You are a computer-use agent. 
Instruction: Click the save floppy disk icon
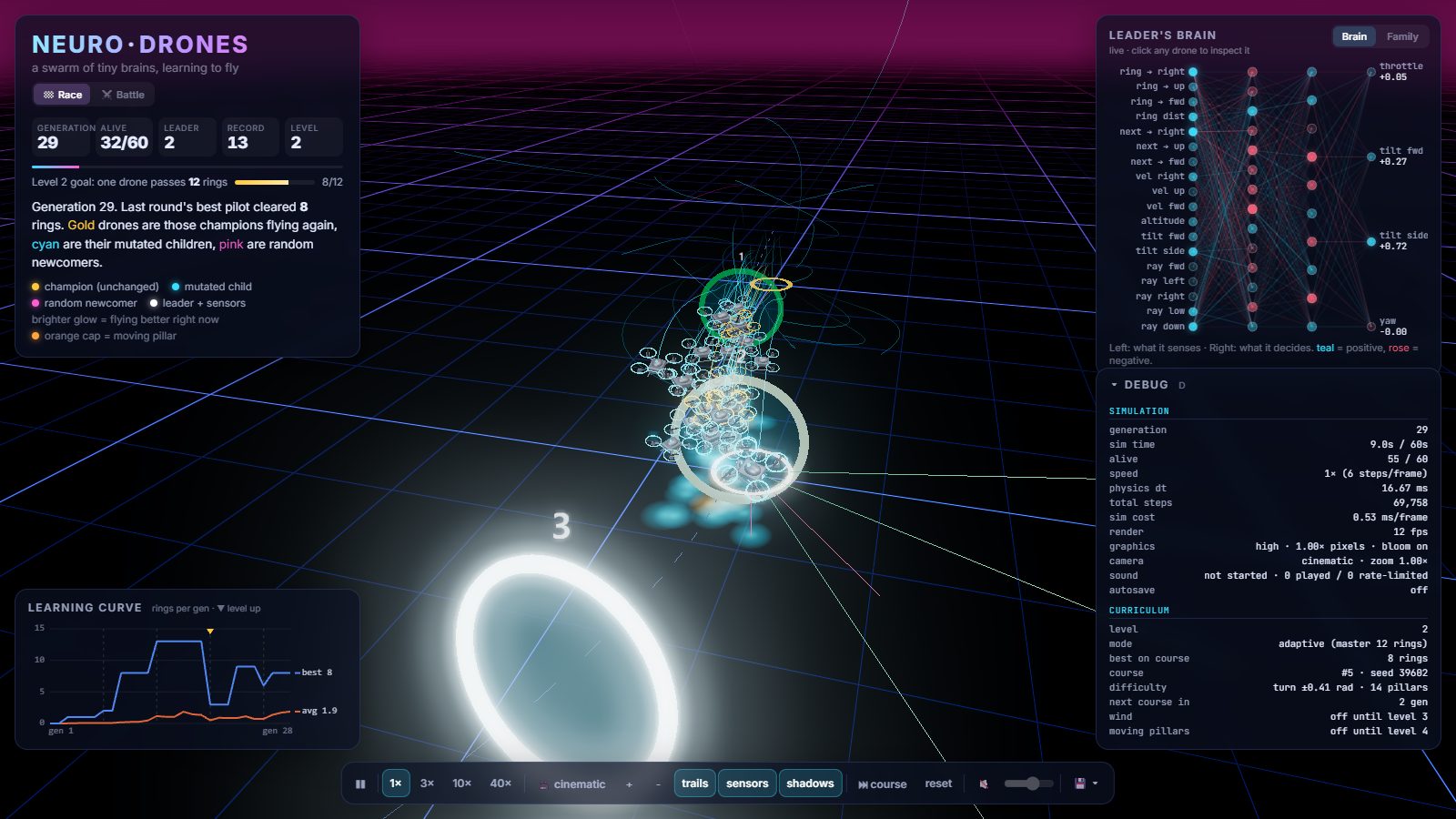[1080, 784]
